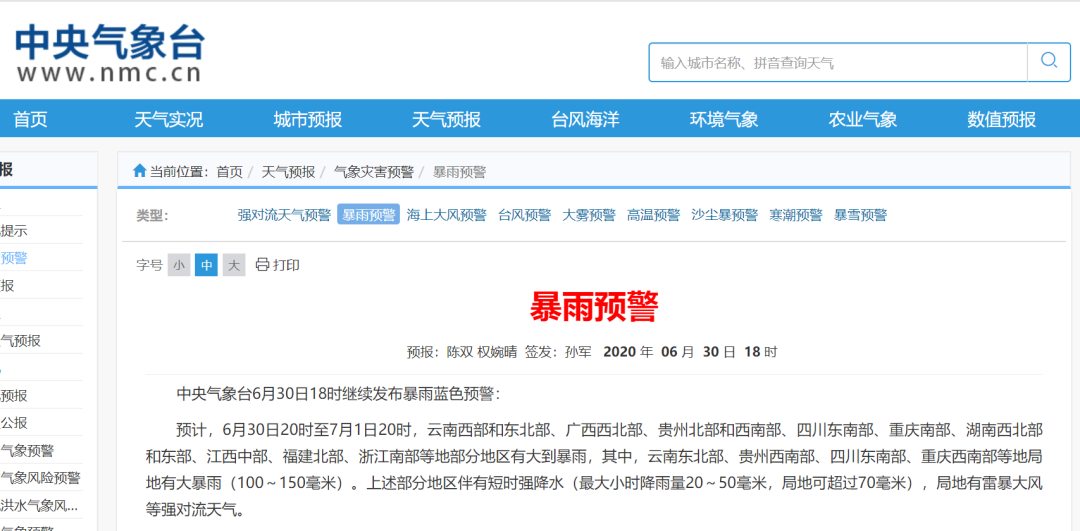1080x531 pixels.
Task: Open the 天气实况 navigation menu
Action: pyautogui.click(x=169, y=120)
